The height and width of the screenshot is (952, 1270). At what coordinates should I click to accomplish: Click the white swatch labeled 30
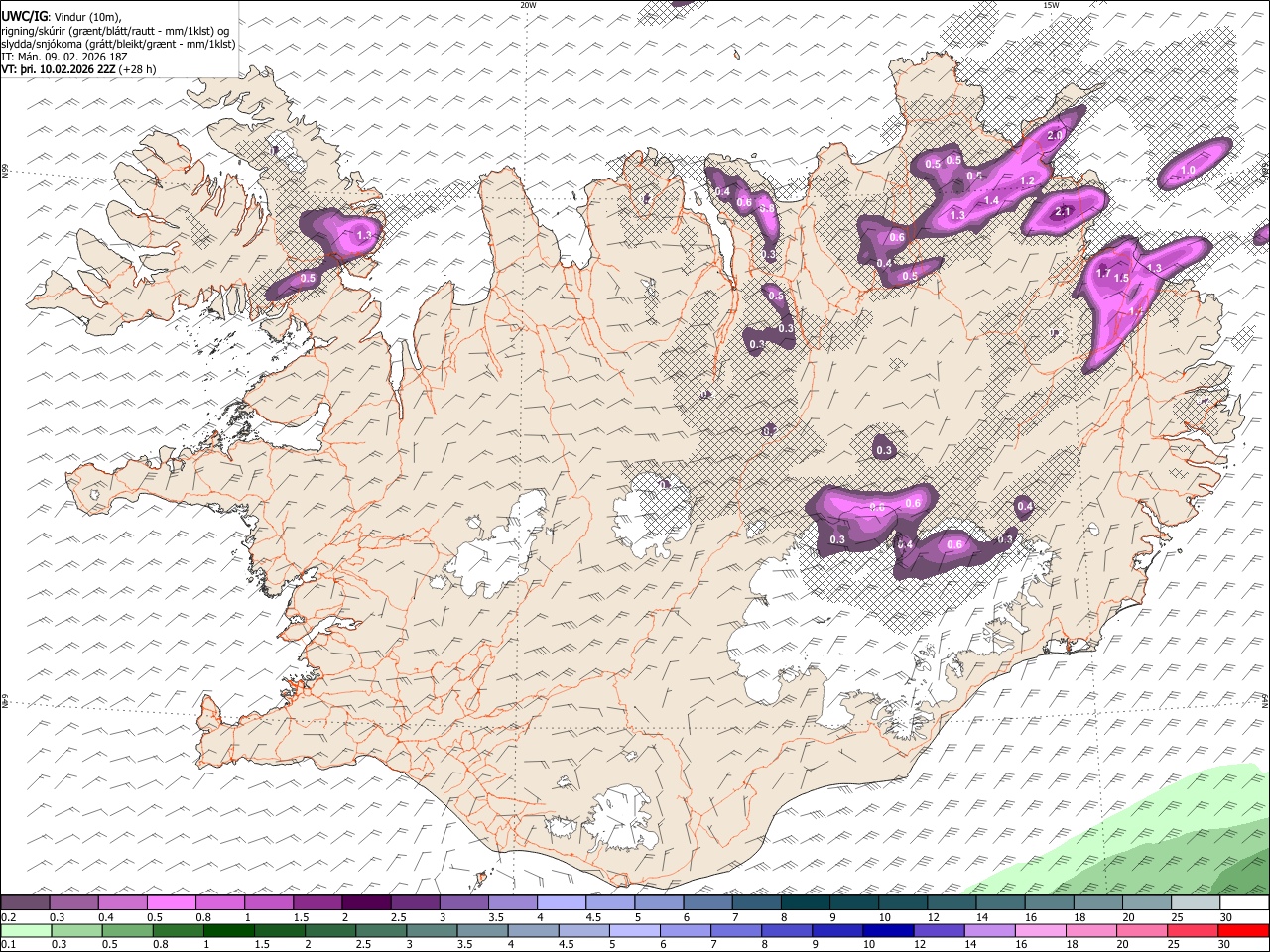[1244, 903]
